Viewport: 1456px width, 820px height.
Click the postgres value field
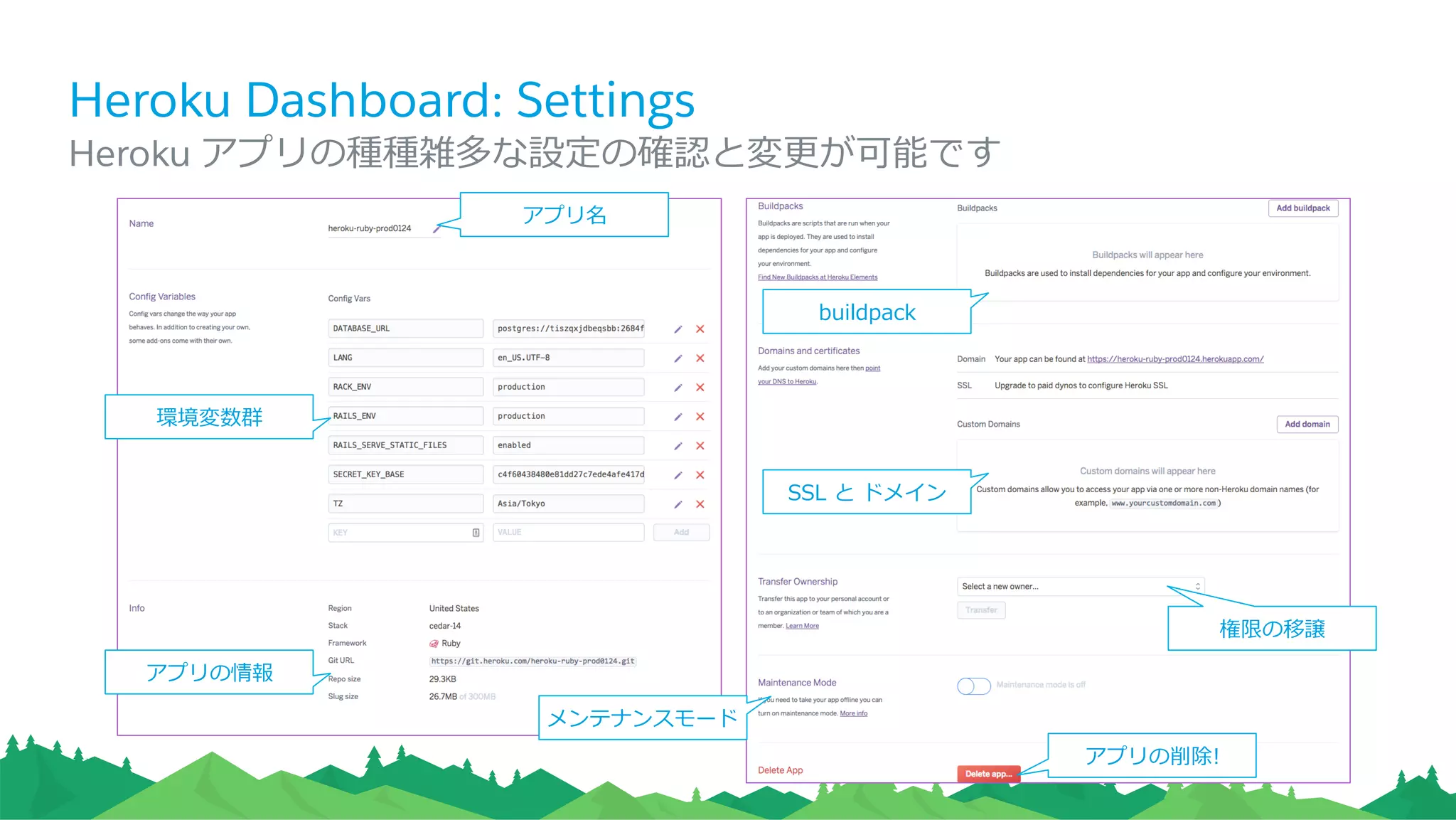569,329
